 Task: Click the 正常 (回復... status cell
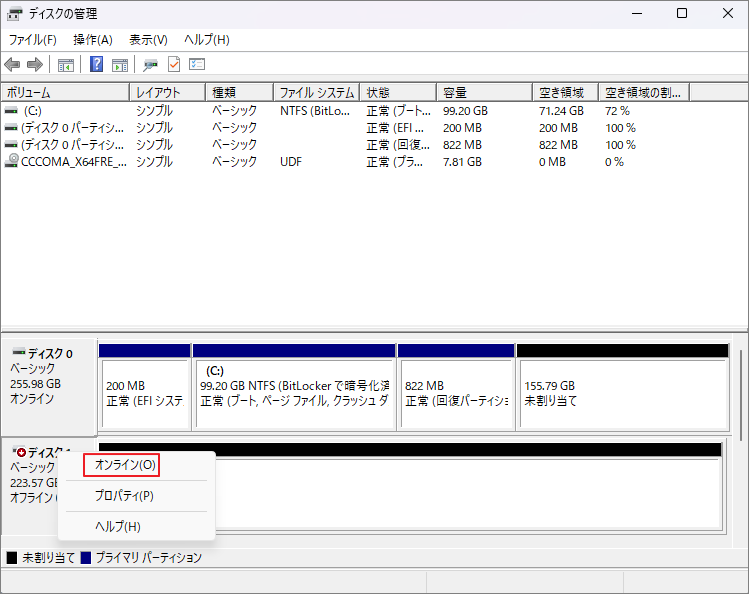click(x=397, y=145)
